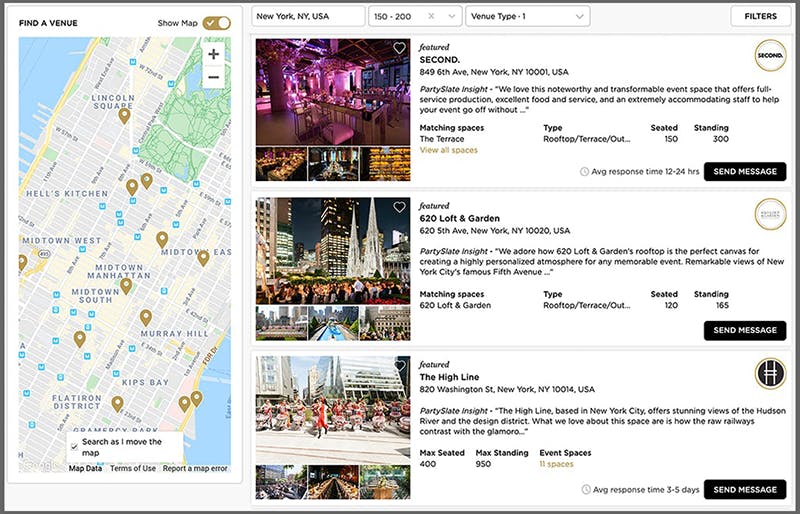
Task: Favorite the SECOND. venue with heart icon
Action: [399, 48]
